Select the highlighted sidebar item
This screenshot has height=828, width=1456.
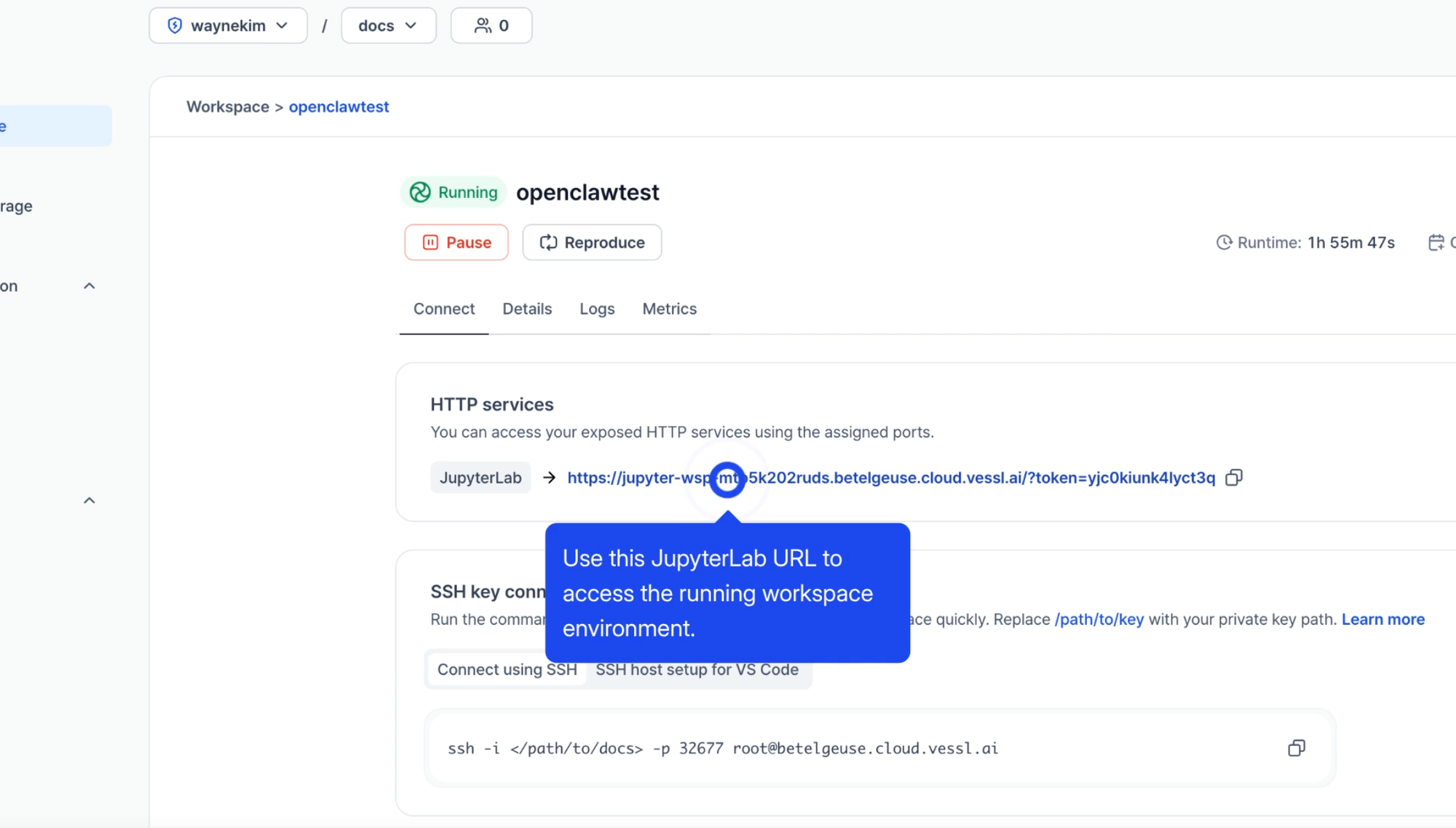55,126
